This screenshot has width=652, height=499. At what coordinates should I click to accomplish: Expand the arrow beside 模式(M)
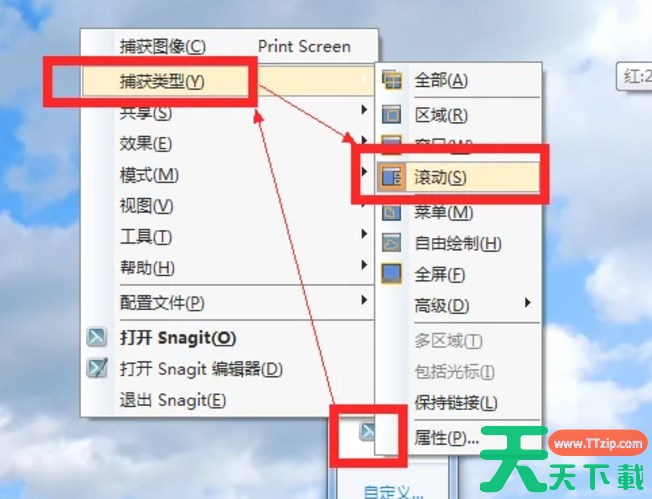364,171
